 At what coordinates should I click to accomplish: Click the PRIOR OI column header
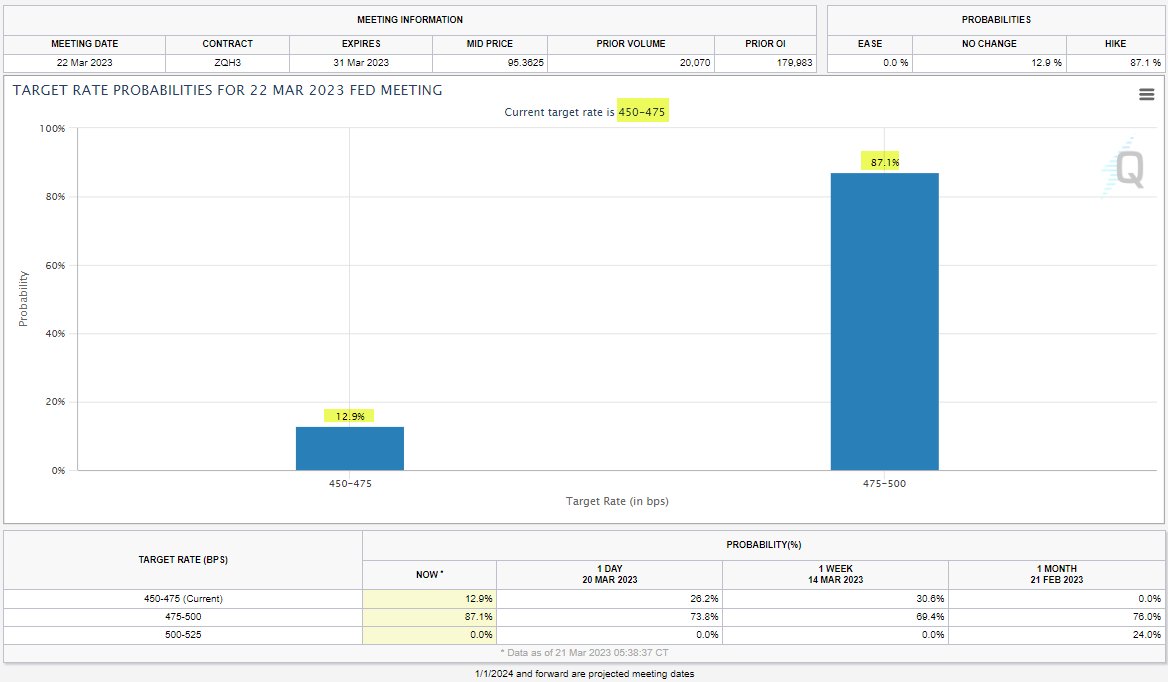click(x=765, y=44)
